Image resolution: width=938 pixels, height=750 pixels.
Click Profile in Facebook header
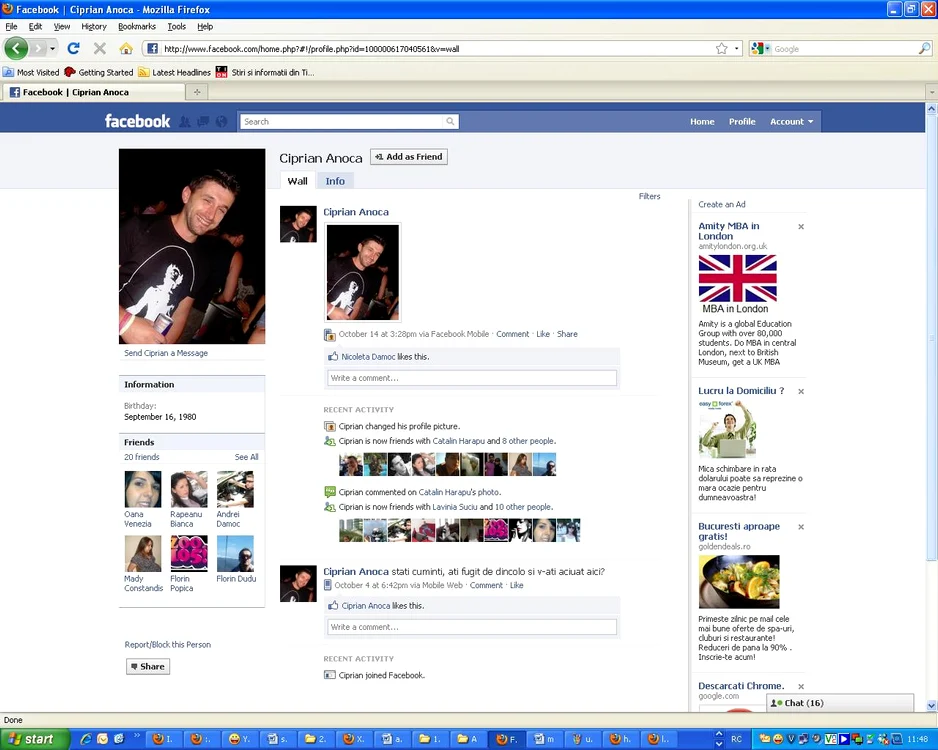tap(742, 121)
